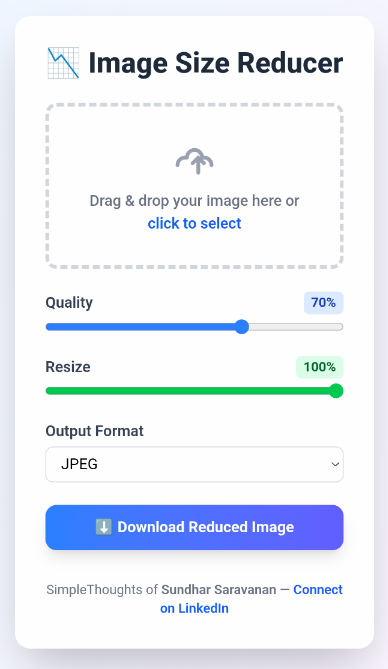Viewport: 388px width, 669px height.
Task: Click the 70% quality value badge
Action: [324, 303]
